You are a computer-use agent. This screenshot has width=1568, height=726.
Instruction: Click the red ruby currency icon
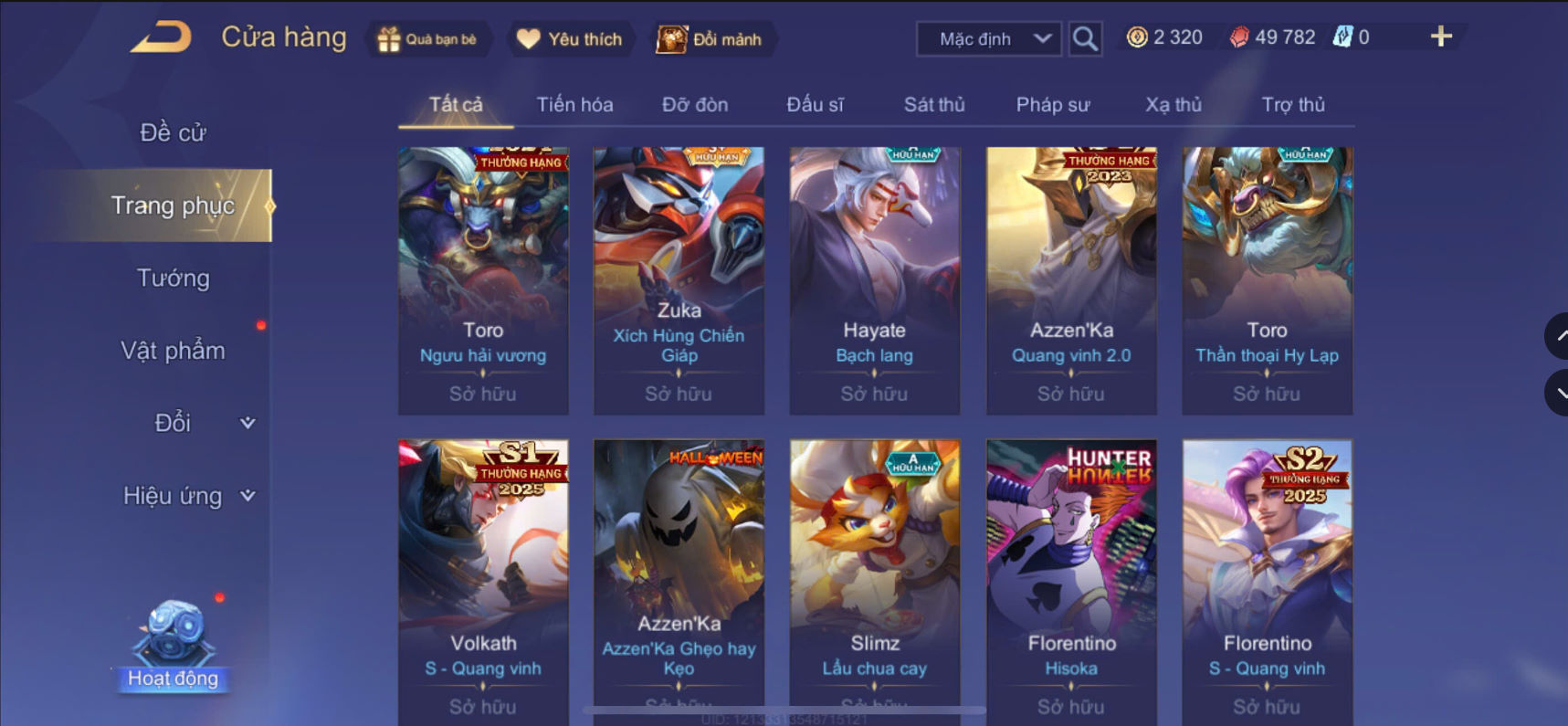click(x=1239, y=37)
